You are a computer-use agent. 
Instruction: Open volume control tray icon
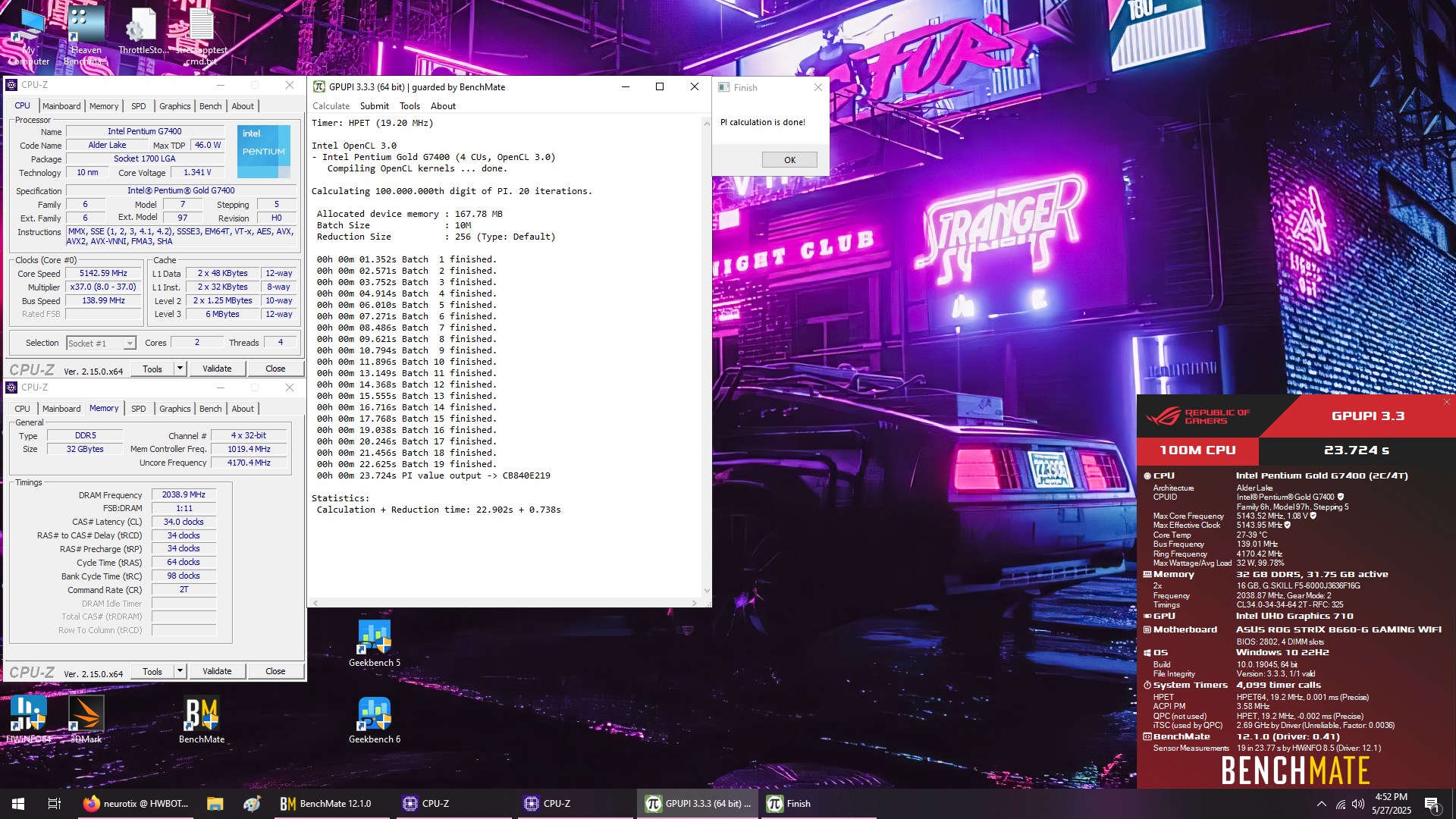pos(1357,804)
